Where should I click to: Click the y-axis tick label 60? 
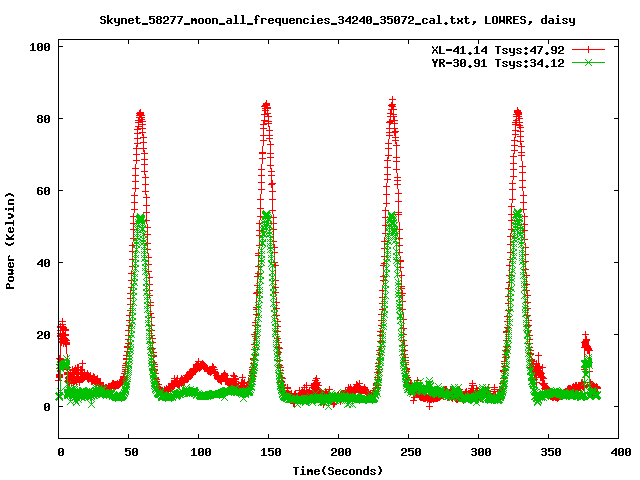click(44, 191)
